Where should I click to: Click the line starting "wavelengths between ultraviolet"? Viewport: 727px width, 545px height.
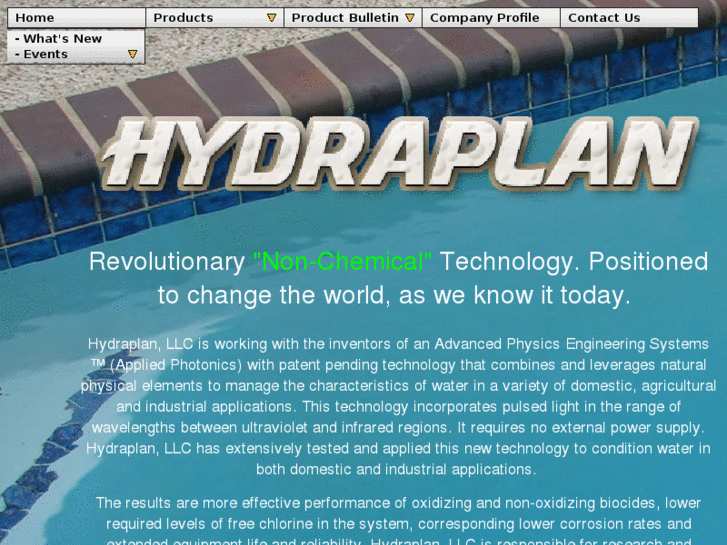398,428
